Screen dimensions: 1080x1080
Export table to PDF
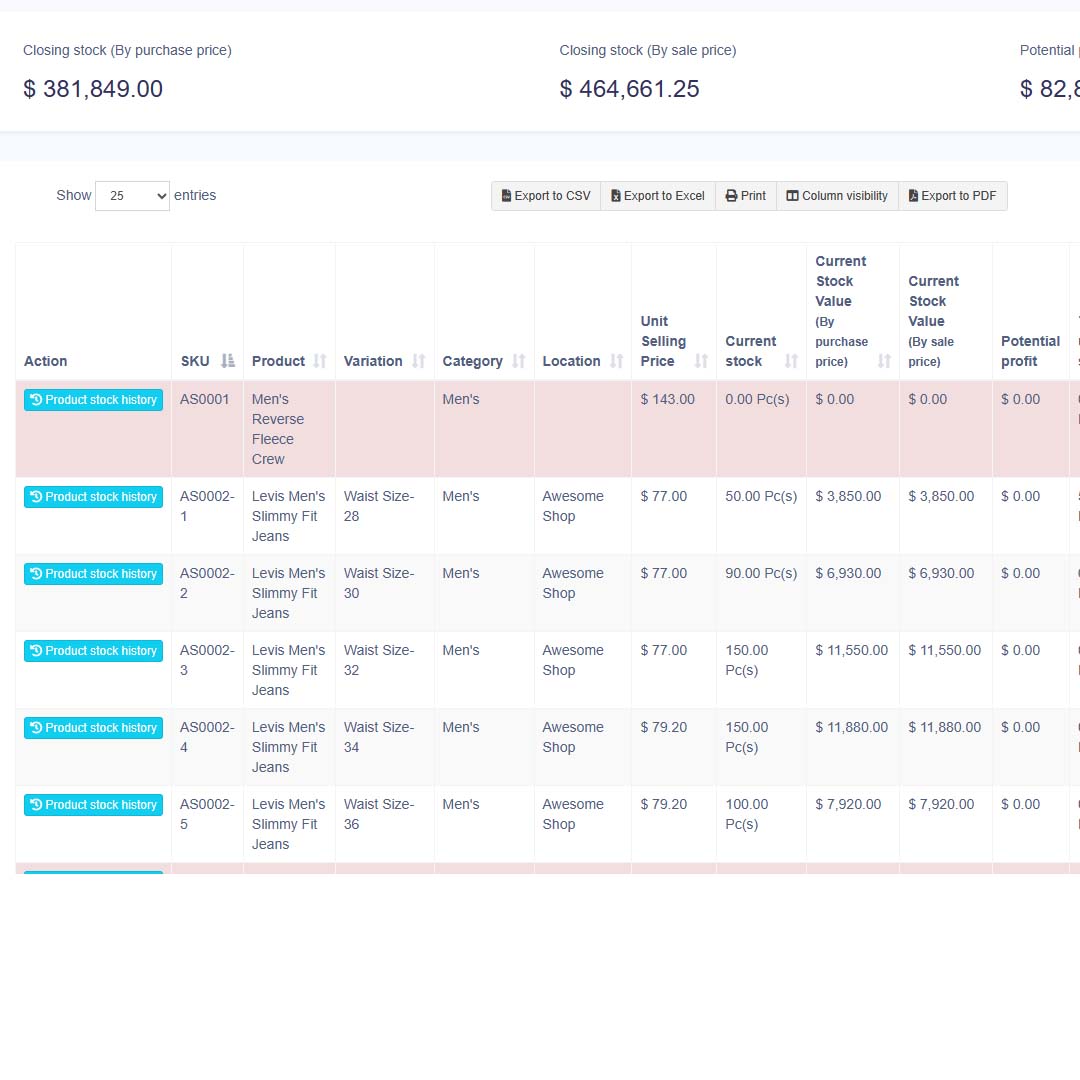[953, 196]
